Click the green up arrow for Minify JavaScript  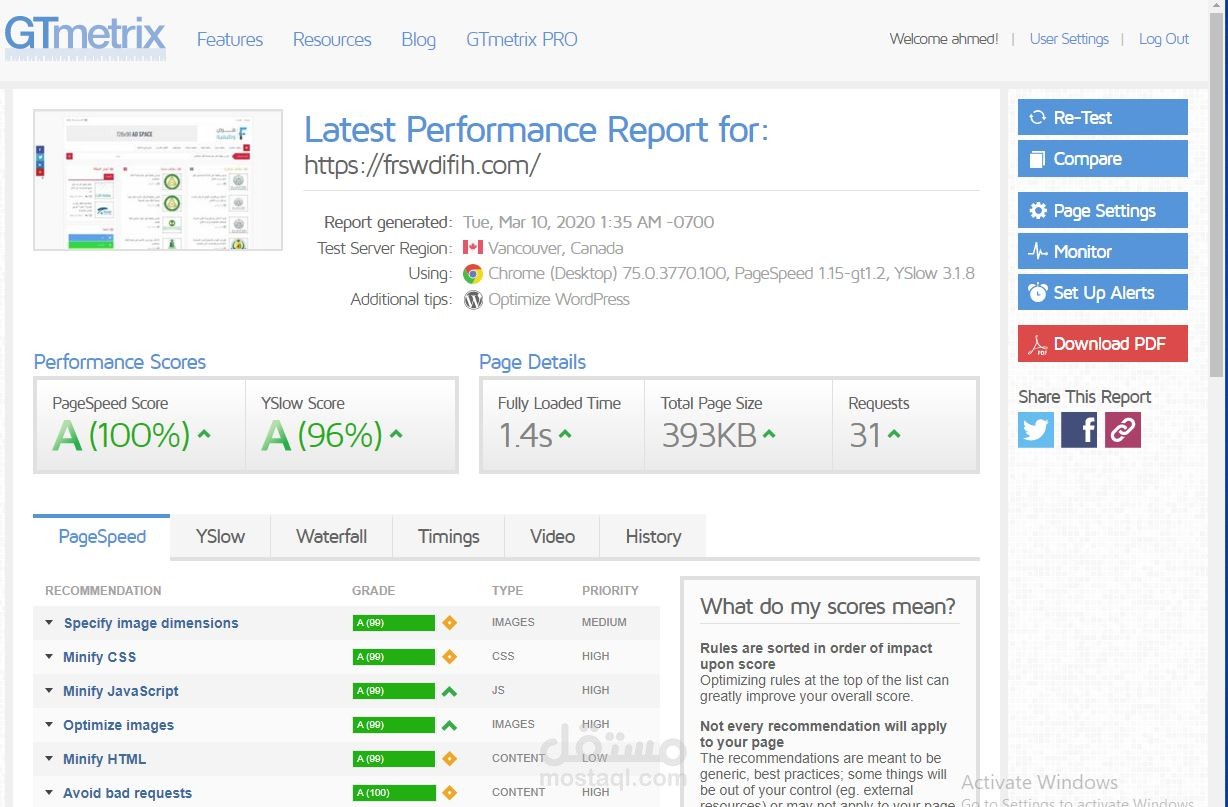click(449, 691)
